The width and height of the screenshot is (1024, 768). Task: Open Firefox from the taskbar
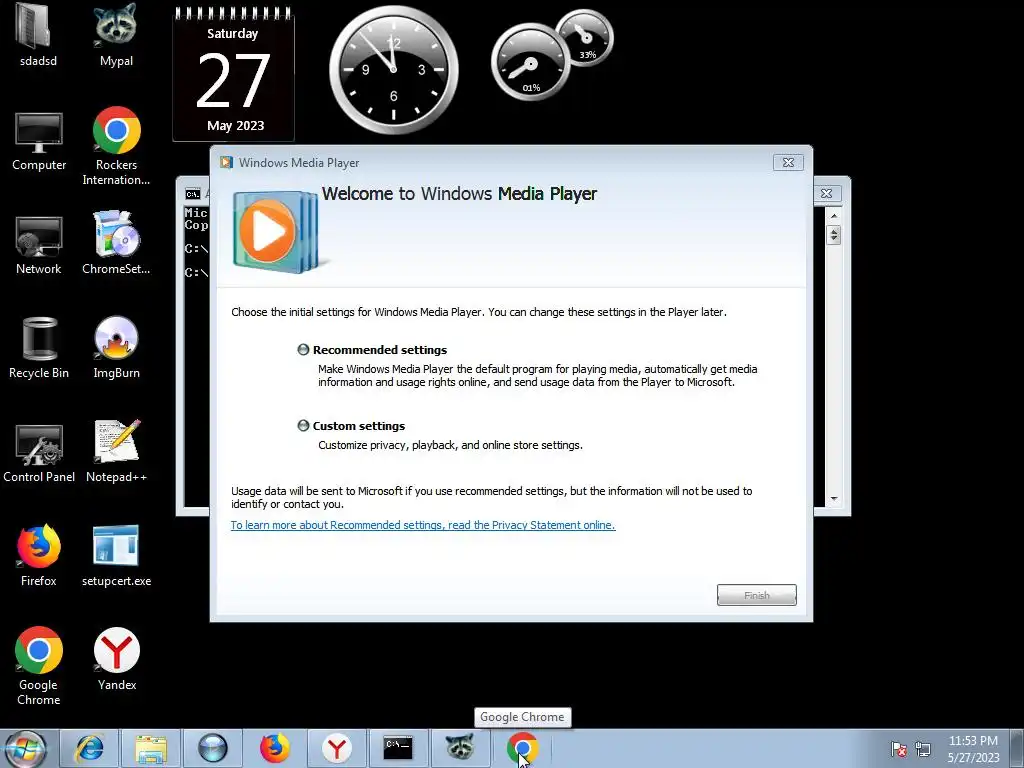coord(274,748)
